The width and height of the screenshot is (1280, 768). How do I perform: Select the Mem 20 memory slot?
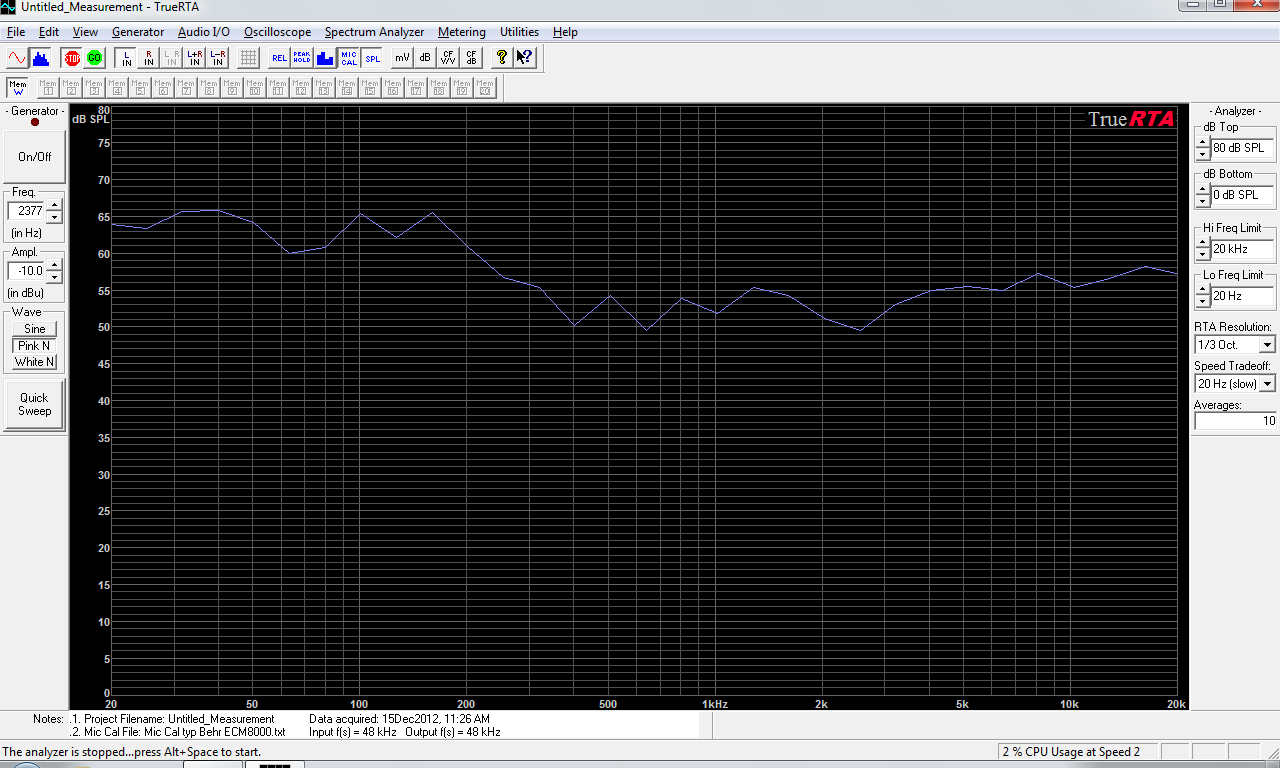pyautogui.click(x=485, y=88)
